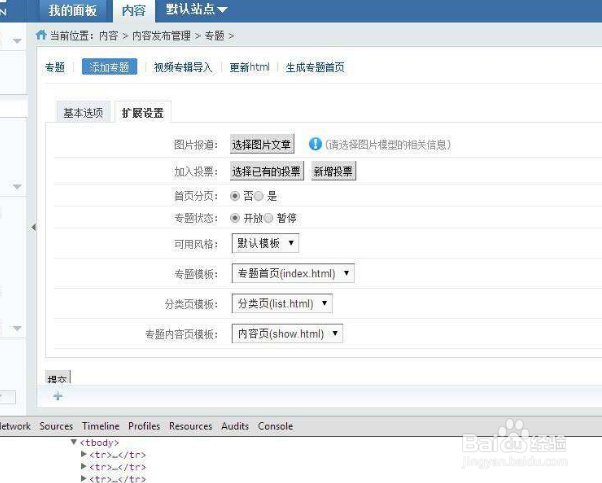Expand the third tr node under tbody
The image size is (602, 483).
pos(84,478)
